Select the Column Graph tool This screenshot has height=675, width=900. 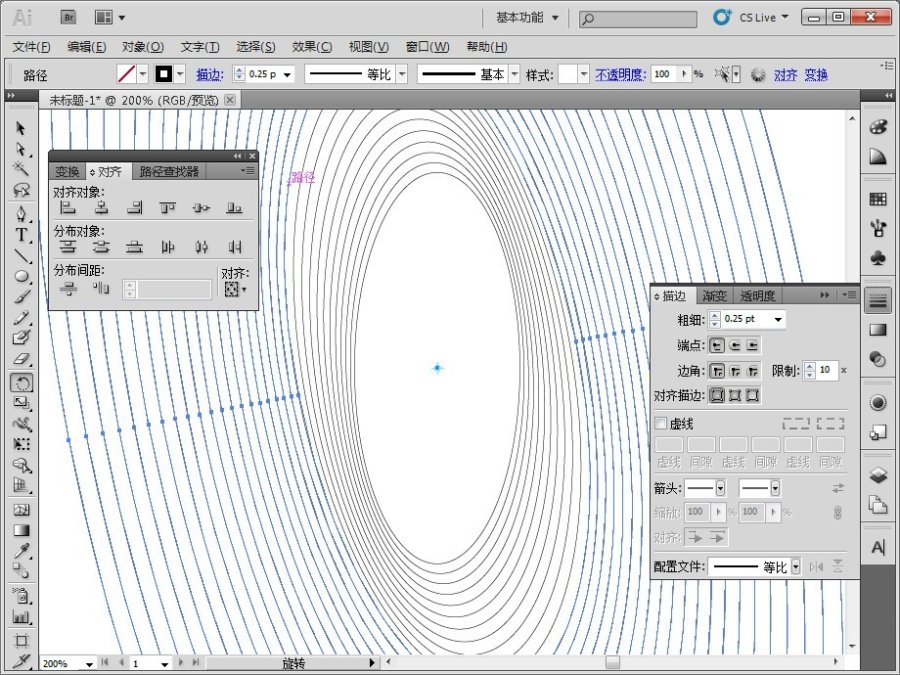click(21, 618)
